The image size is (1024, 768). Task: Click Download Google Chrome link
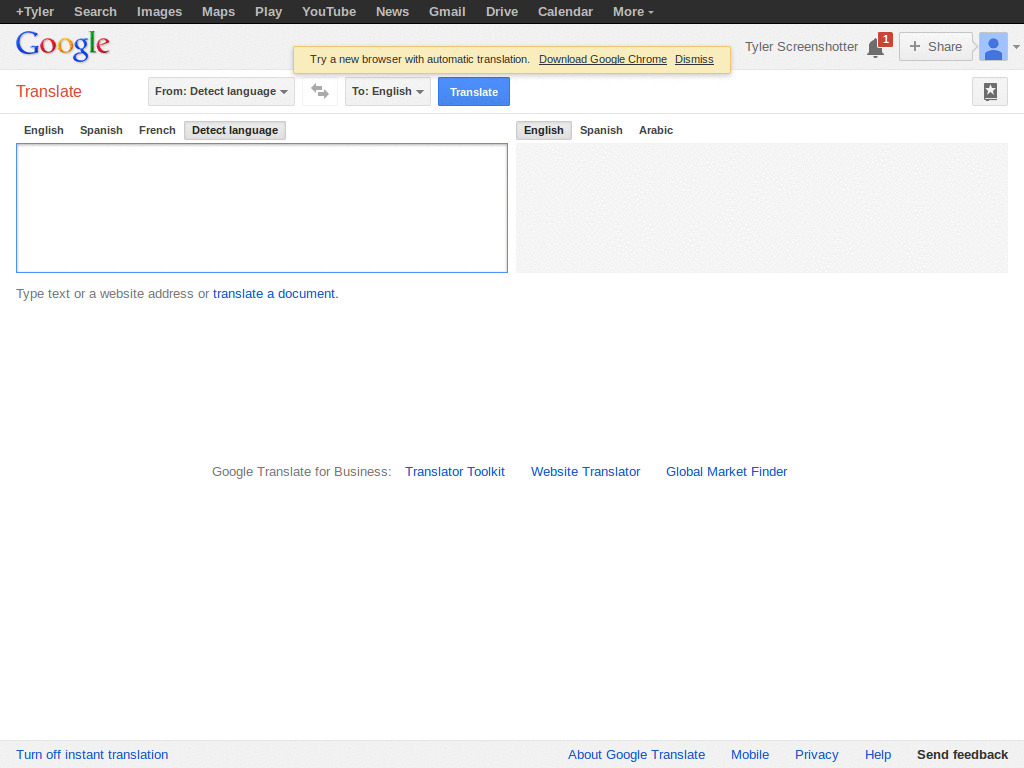point(603,59)
